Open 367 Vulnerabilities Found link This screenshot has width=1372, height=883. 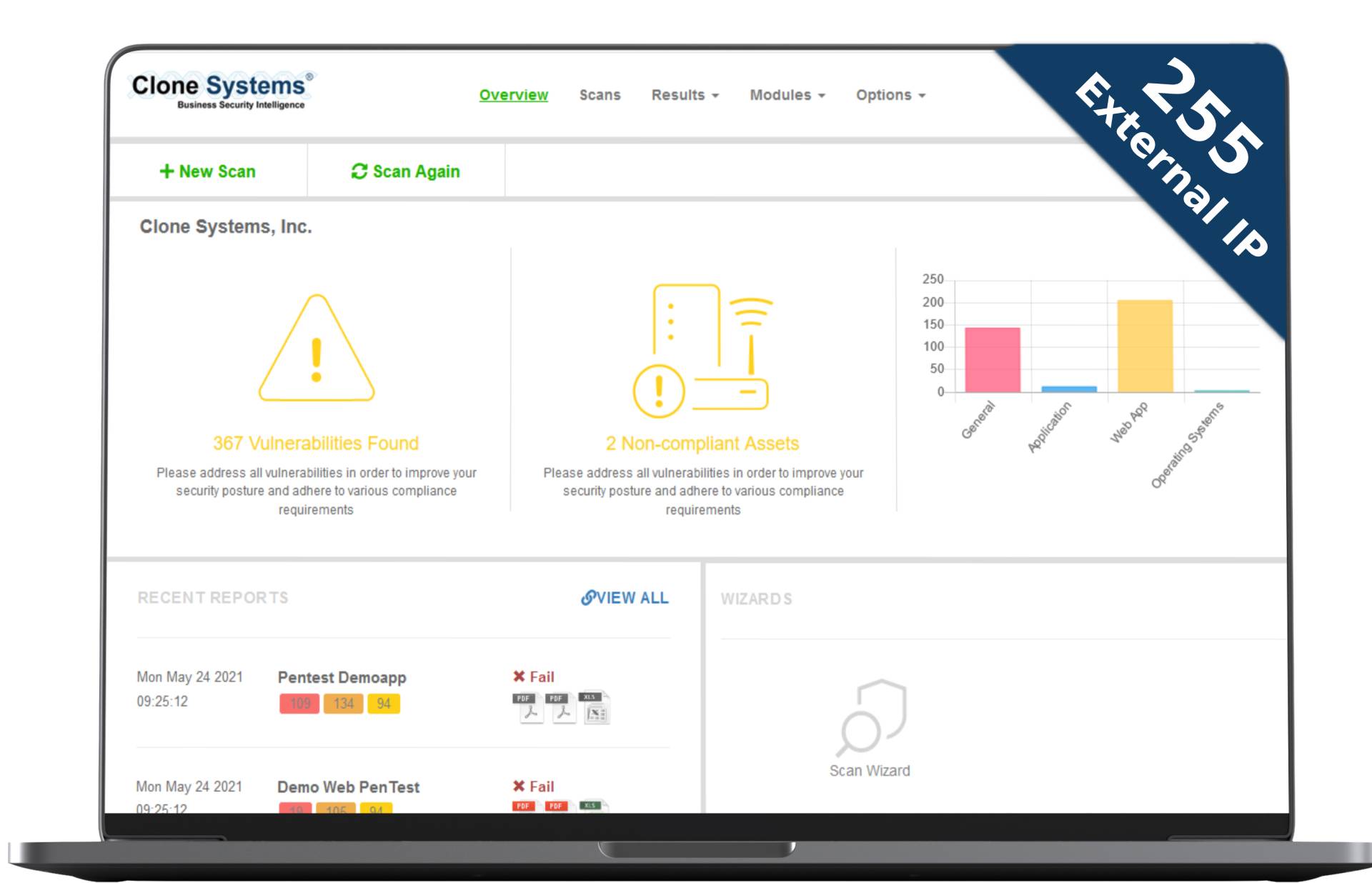tap(316, 443)
